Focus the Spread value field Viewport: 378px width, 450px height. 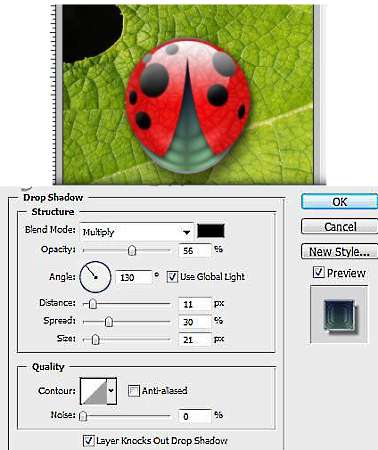(195, 322)
